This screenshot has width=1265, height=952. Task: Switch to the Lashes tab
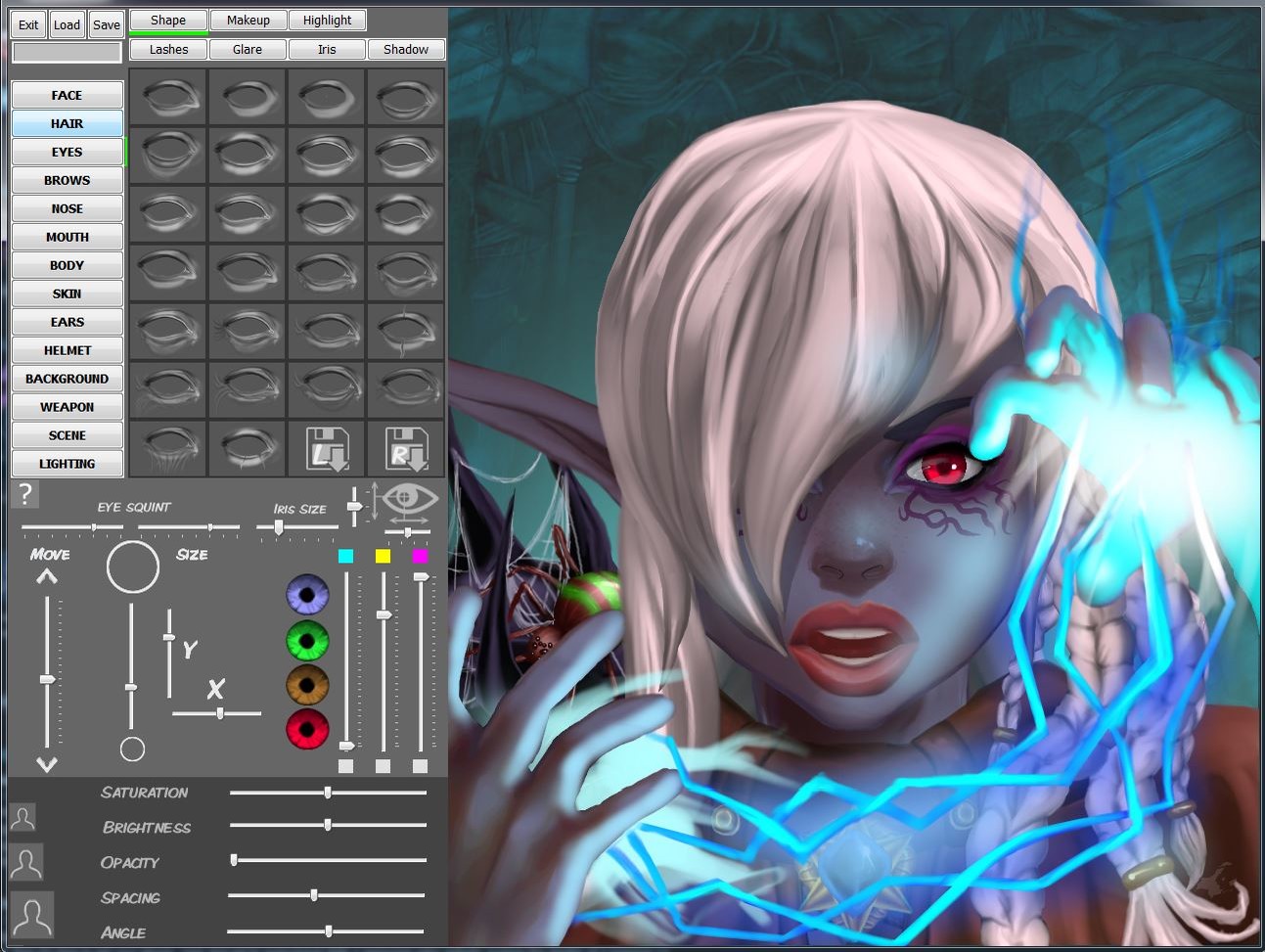(167, 49)
